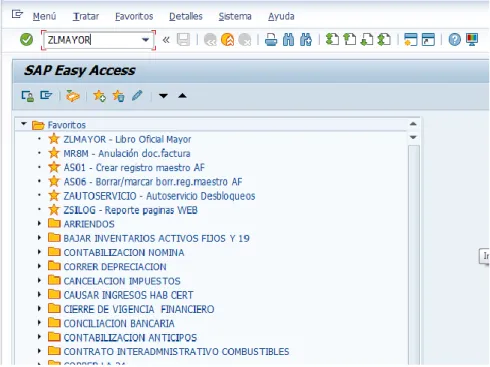Click the star icon beside MR8M
Screen dimensions: 490x367
(54, 153)
